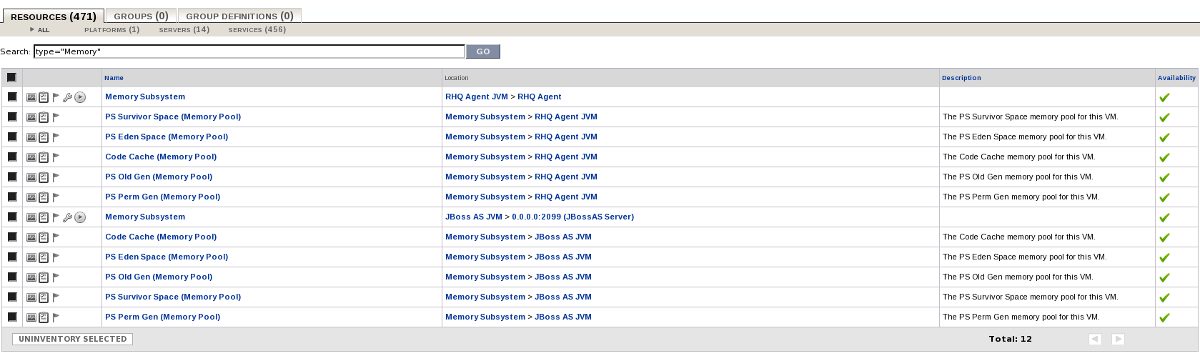Screen dimensions: 1200x361
Task: Open the RHQ Agent JVM > RHQ Agent location link
Action: 503,97
